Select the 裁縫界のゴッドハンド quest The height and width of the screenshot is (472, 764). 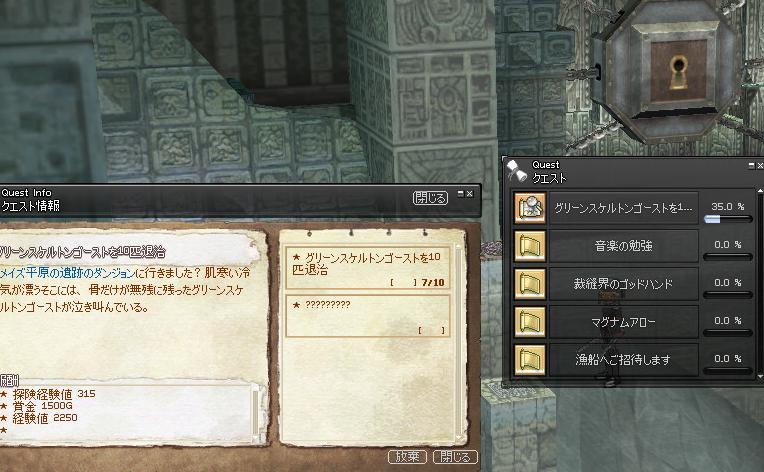[623, 284]
